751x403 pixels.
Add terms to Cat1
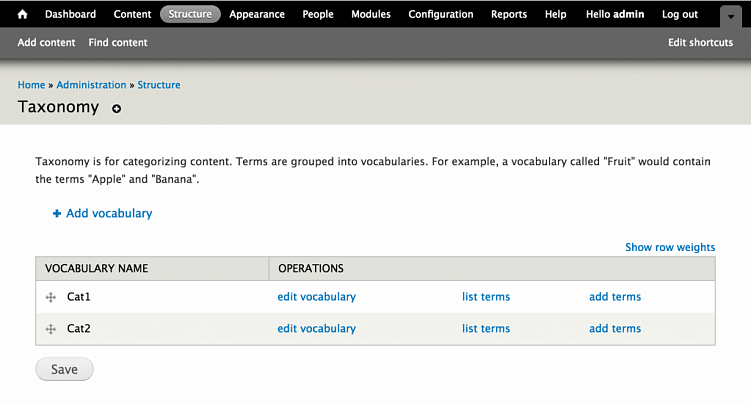tap(615, 297)
